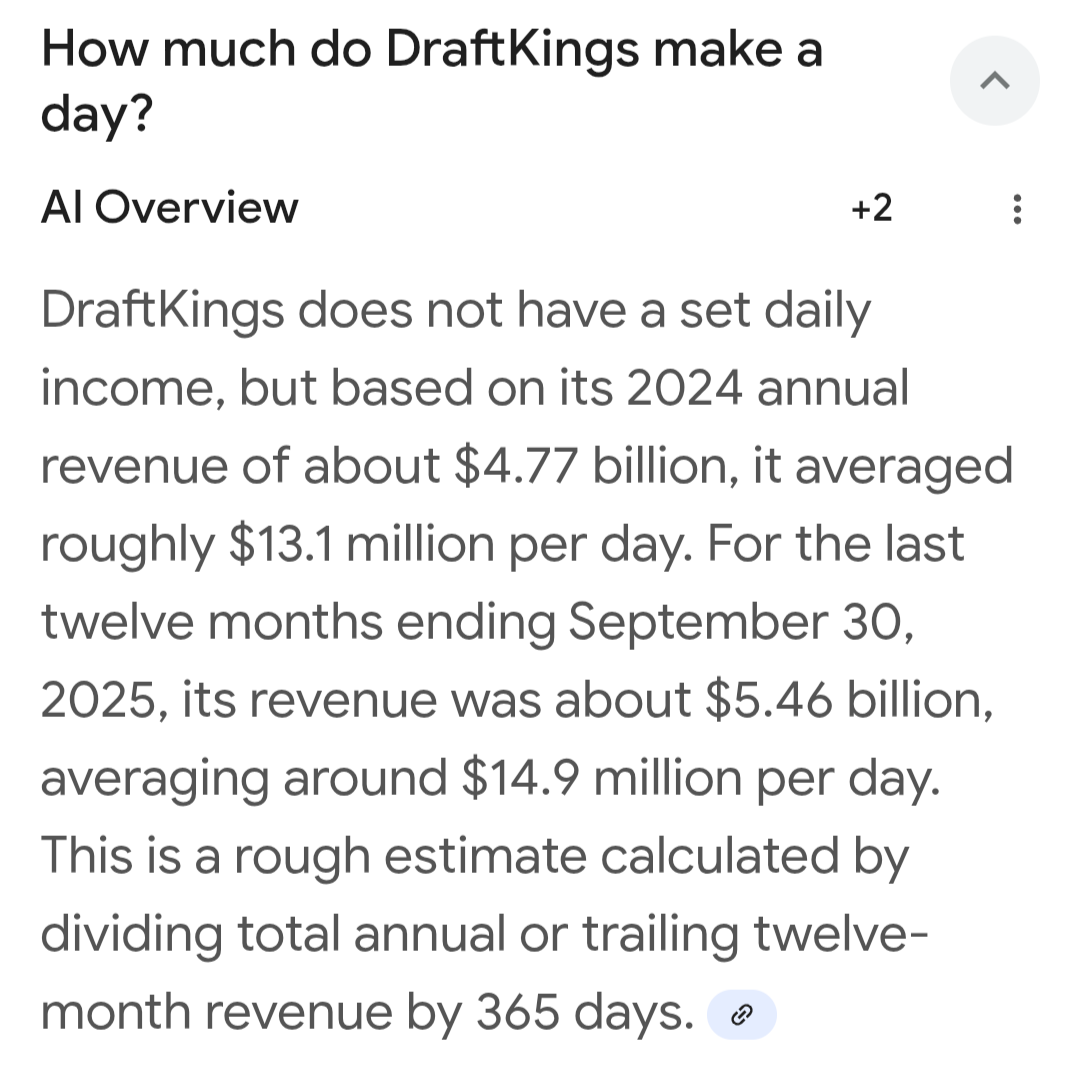Tap 'DraftKings does not have a set daily' line

(456, 311)
